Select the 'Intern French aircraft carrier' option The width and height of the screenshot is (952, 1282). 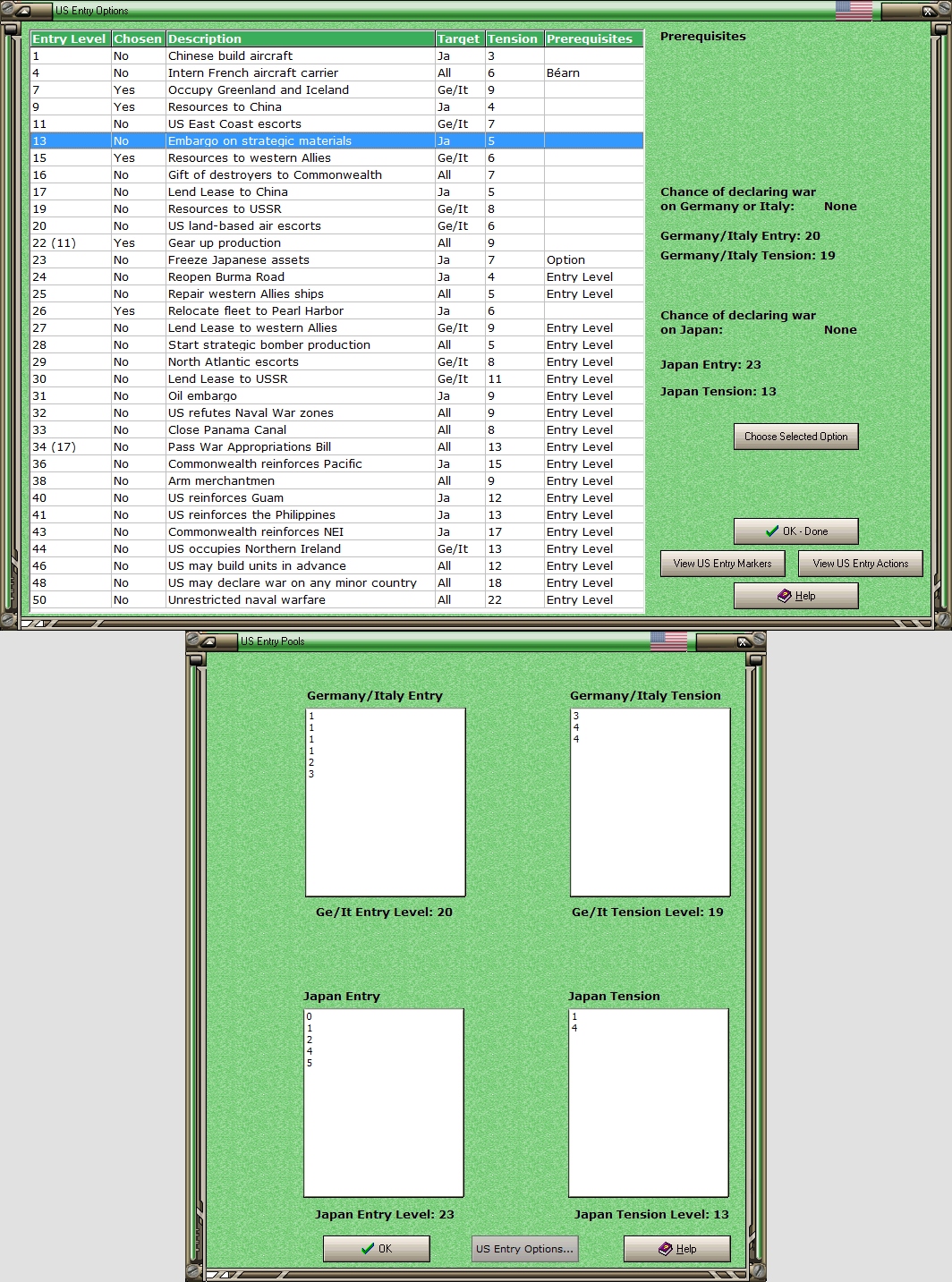coord(336,72)
